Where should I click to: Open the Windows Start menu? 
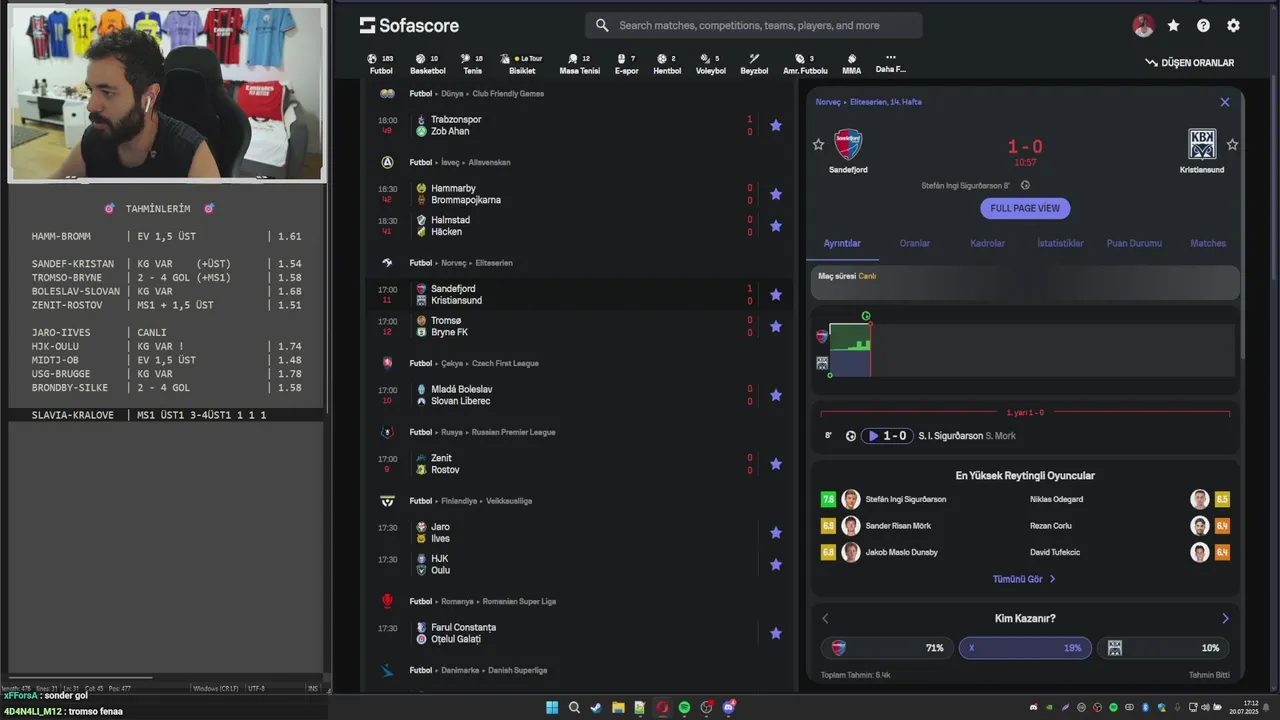tap(552, 707)
